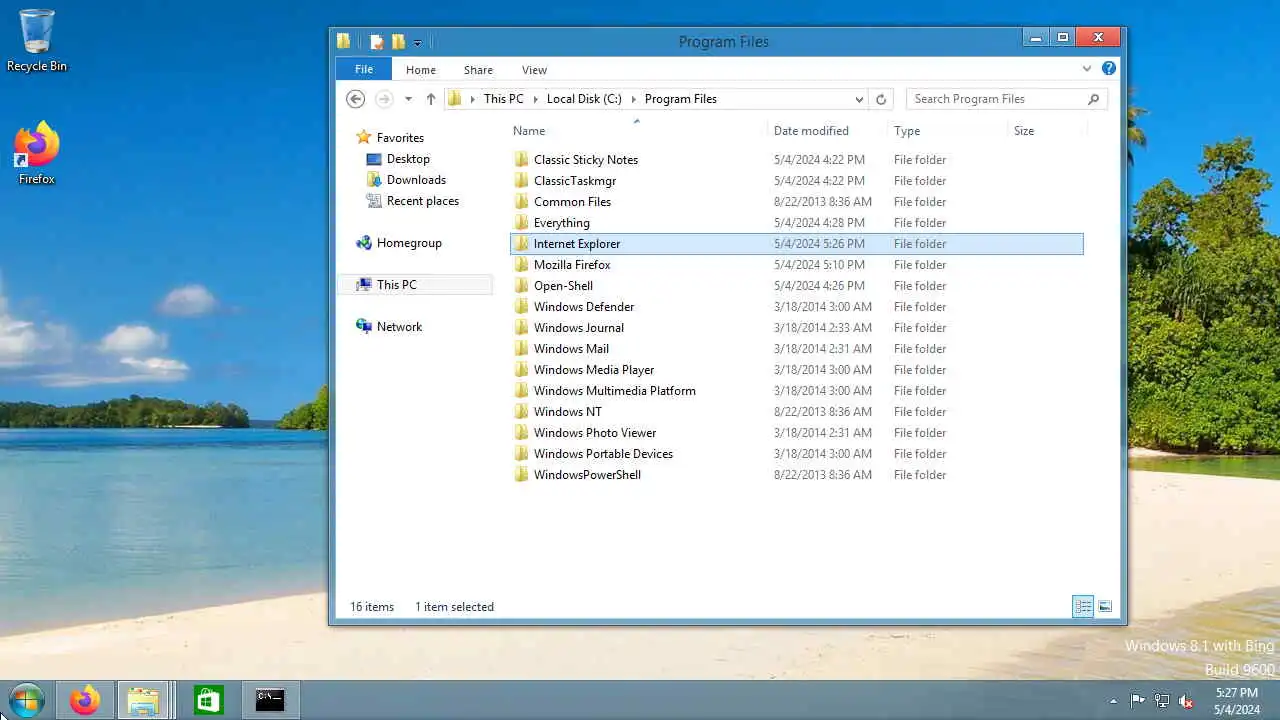Refresh the Program Files folder
Screen dimensions: 1280x720
tap(881, 99)
